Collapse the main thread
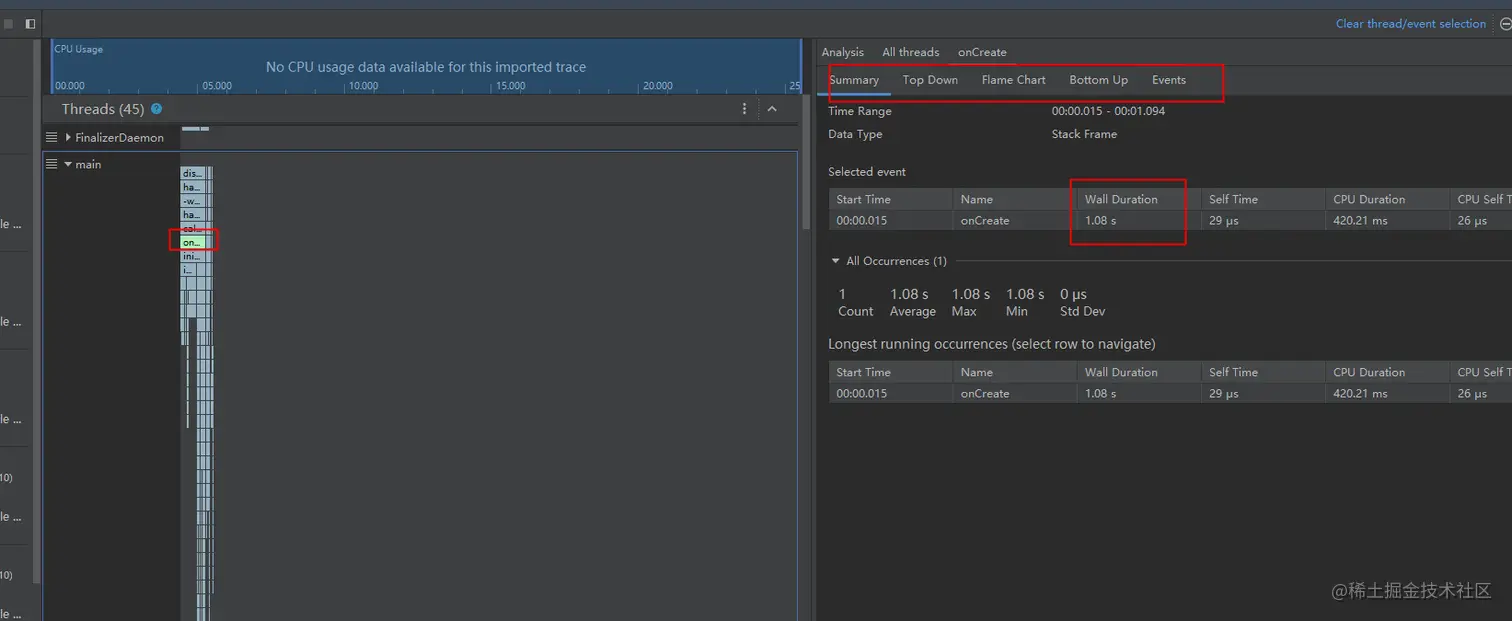 click(x=68, y=164)
